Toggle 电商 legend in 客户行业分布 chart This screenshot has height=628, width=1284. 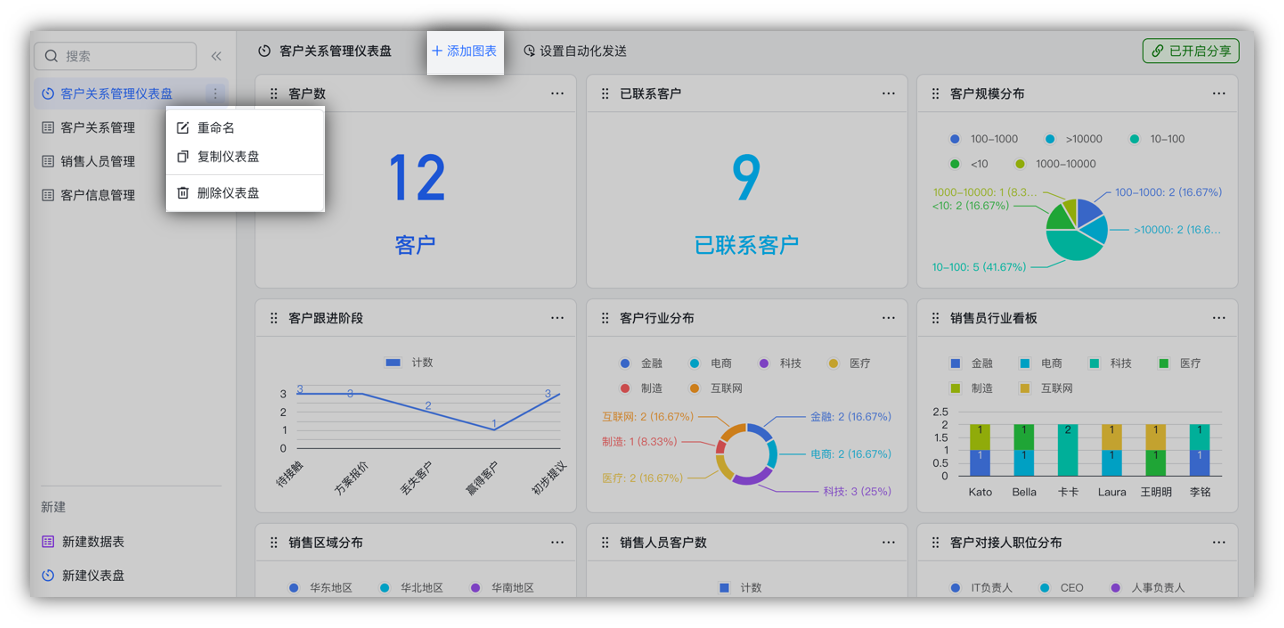(x=710, y=363)
